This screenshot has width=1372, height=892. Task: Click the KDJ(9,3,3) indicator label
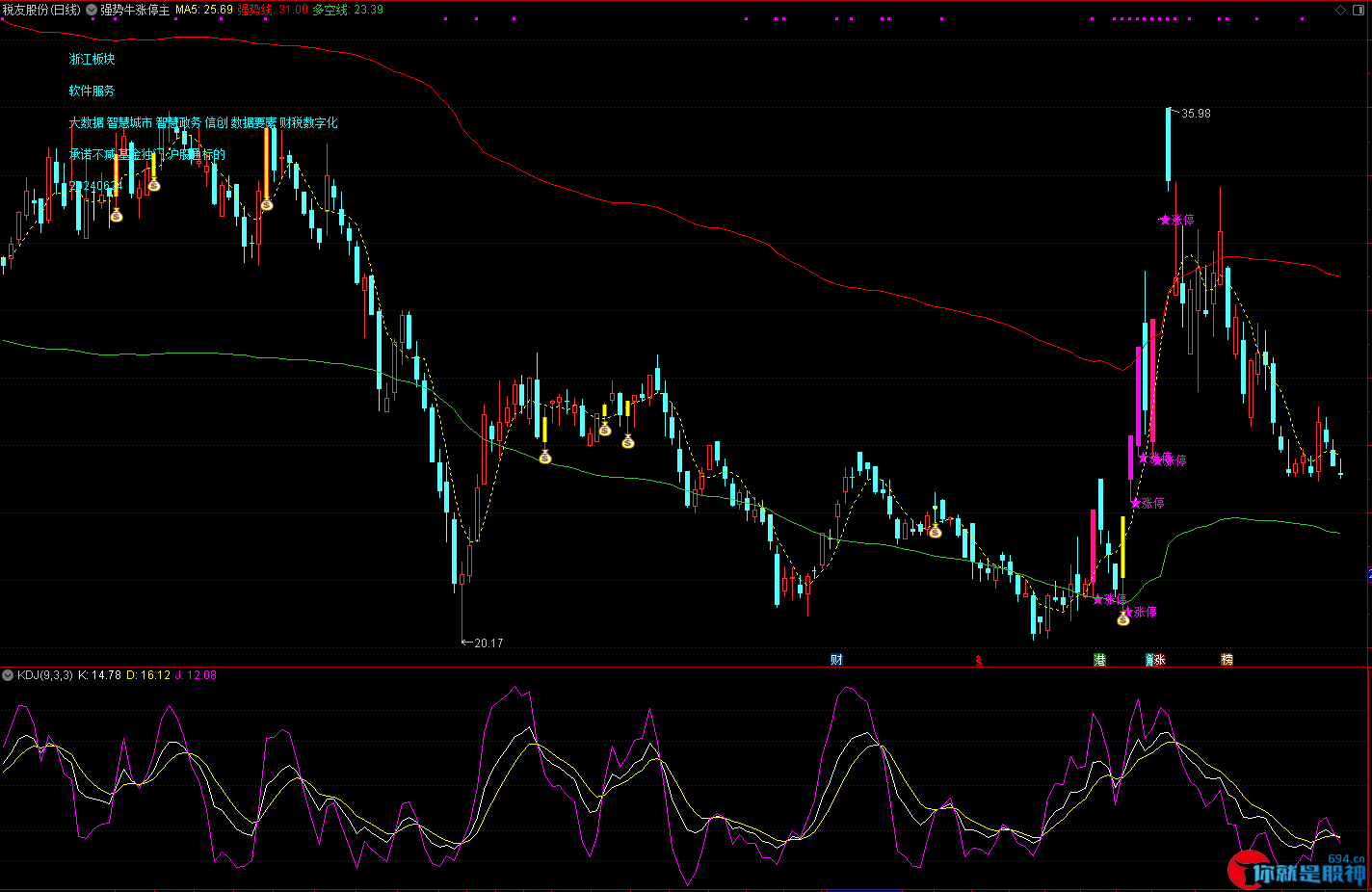[45, 675]
